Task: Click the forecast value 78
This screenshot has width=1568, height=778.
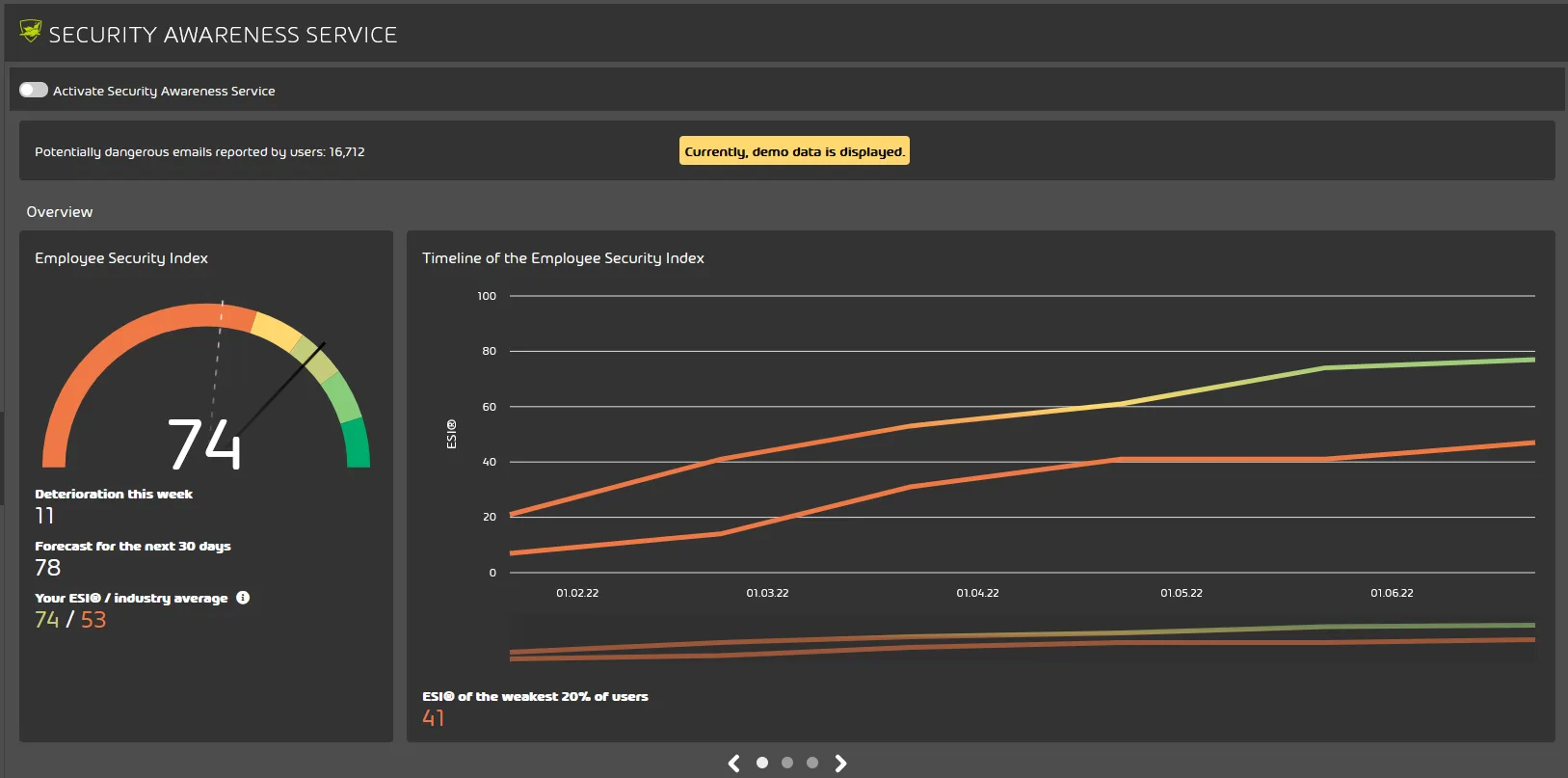Action: click(x=48, y=568)
